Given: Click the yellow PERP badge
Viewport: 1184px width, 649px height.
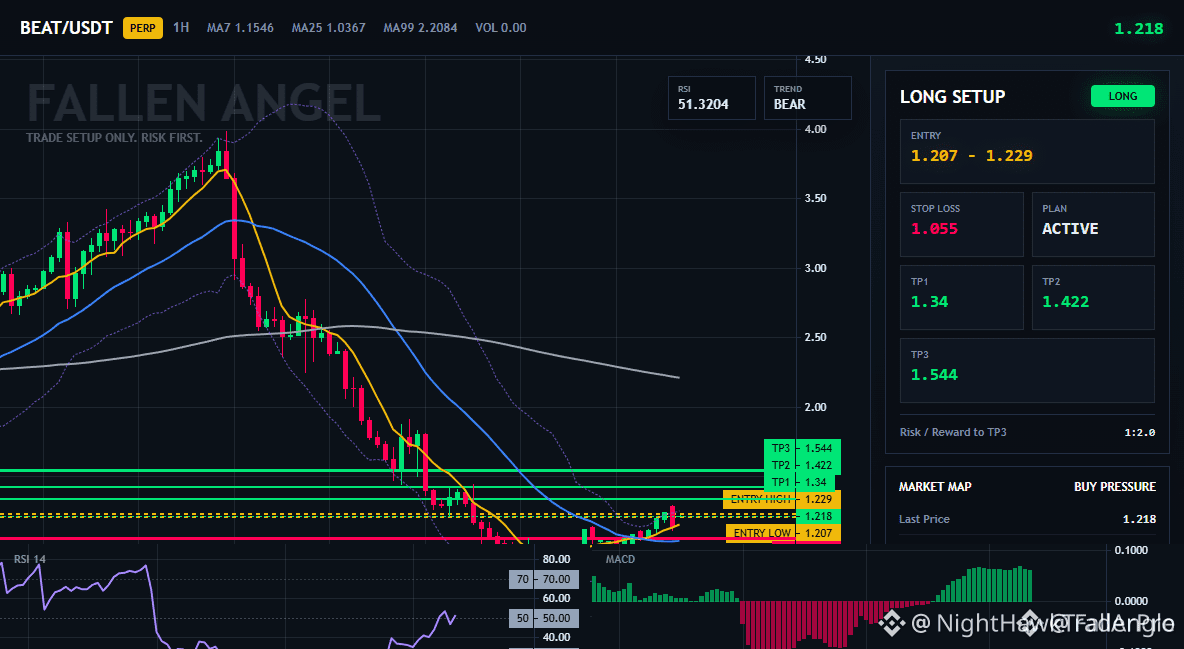Looking at the screenshot, I should pos(143,28).
